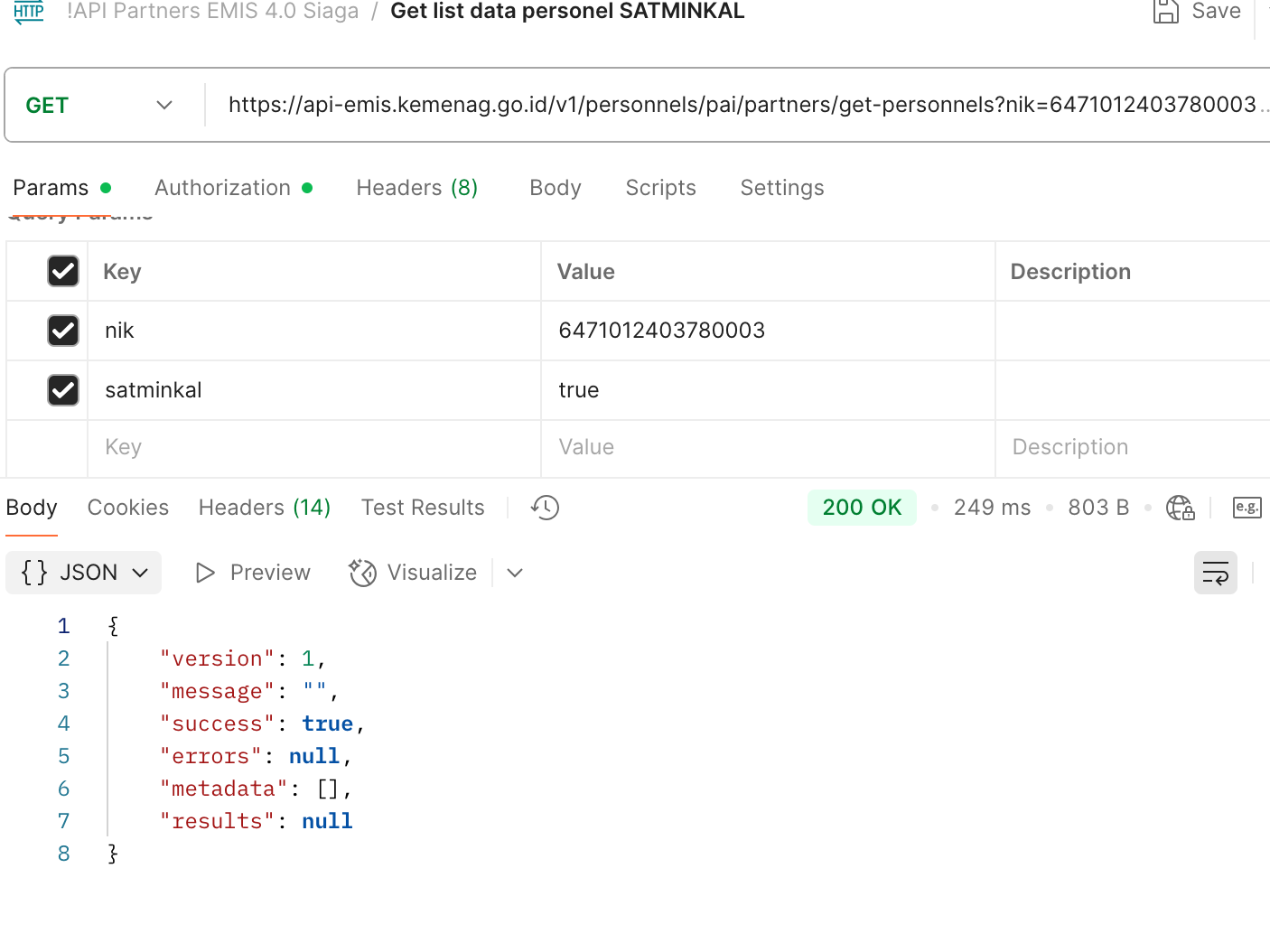The height and width of the screenshot is (952, 1270).
Task: Open the request Headers (8) tab
Action: pyautogui.click(x=416, y=188)
